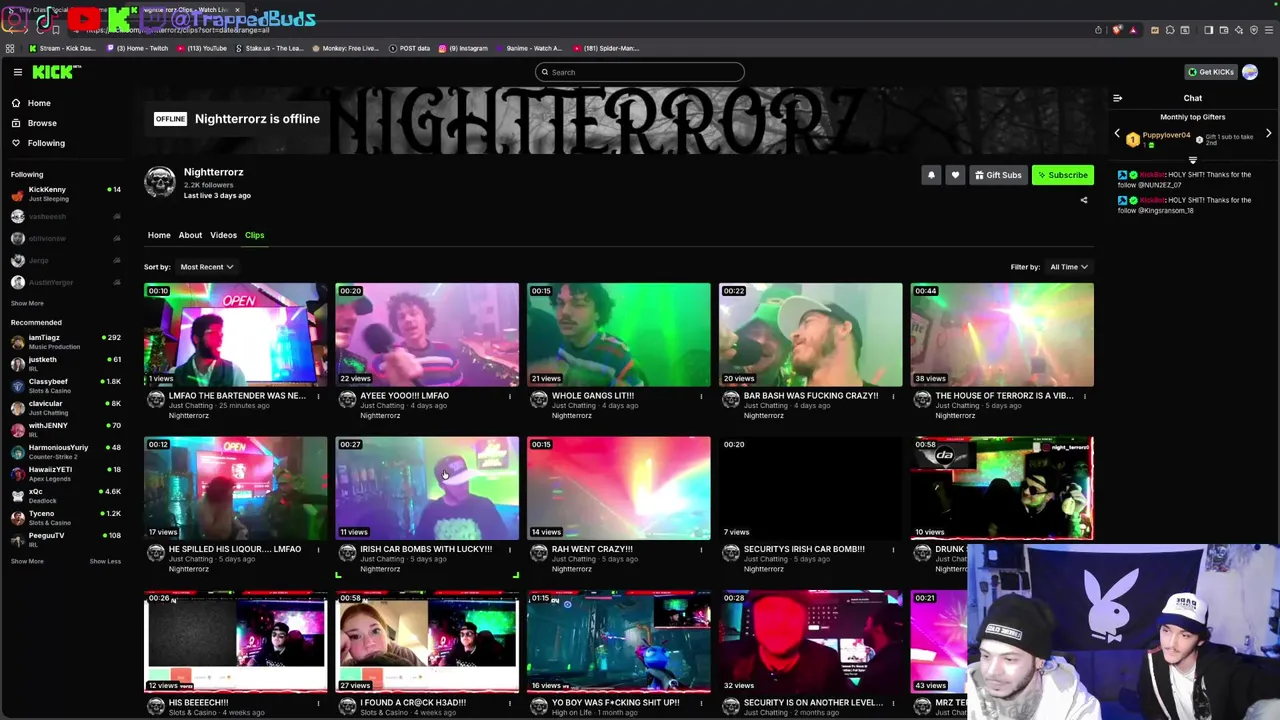Open the user profile avatar menu
The image size is (1280, 720).
click(x=1250, y=72)
